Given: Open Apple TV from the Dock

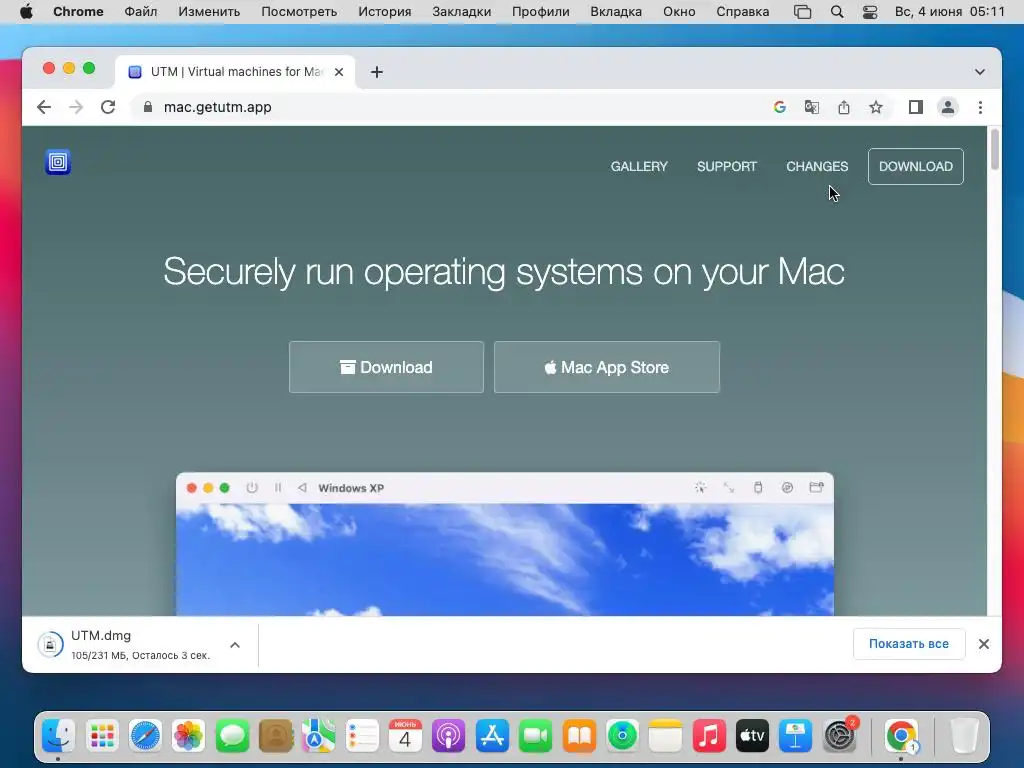Looking at the screenshot, I should coord(752,736).
